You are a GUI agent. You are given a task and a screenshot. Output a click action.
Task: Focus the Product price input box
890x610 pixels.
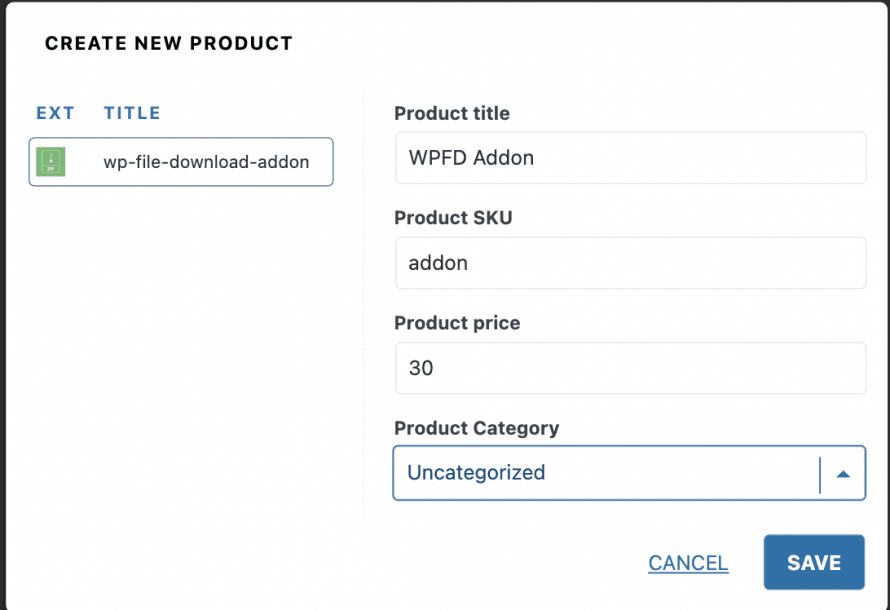pyautogui.click(x=630, y=368)
